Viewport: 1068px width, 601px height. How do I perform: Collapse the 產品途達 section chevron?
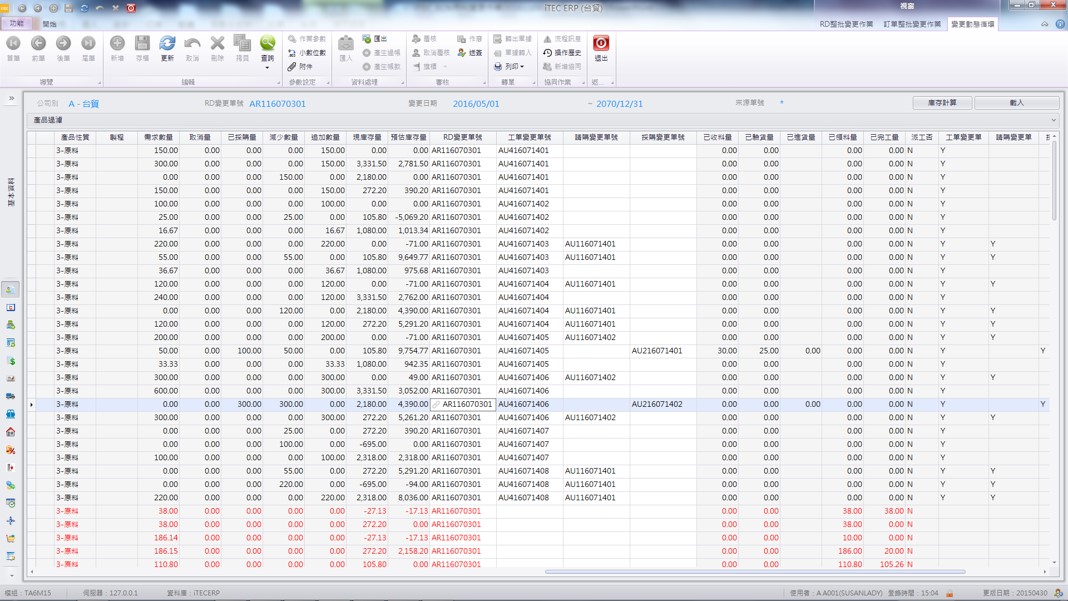[1053, 120]
